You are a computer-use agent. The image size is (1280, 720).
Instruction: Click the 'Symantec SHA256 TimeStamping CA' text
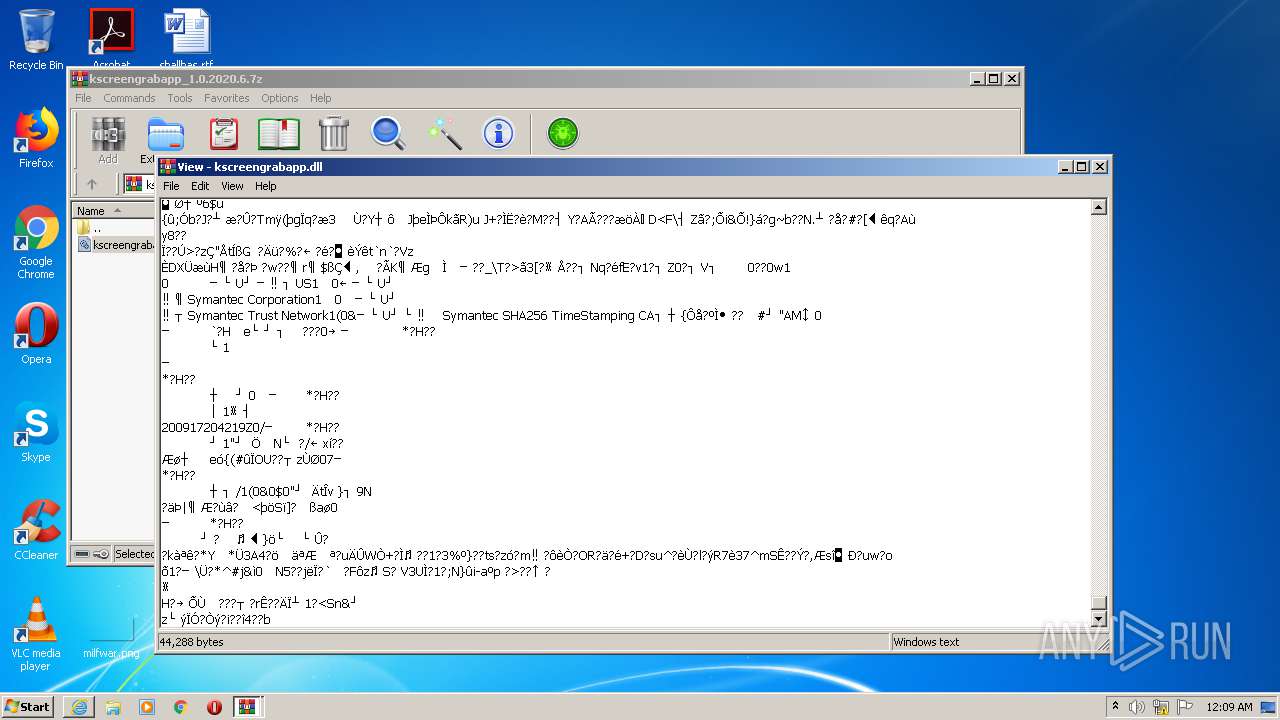click(x=550, y=315)
